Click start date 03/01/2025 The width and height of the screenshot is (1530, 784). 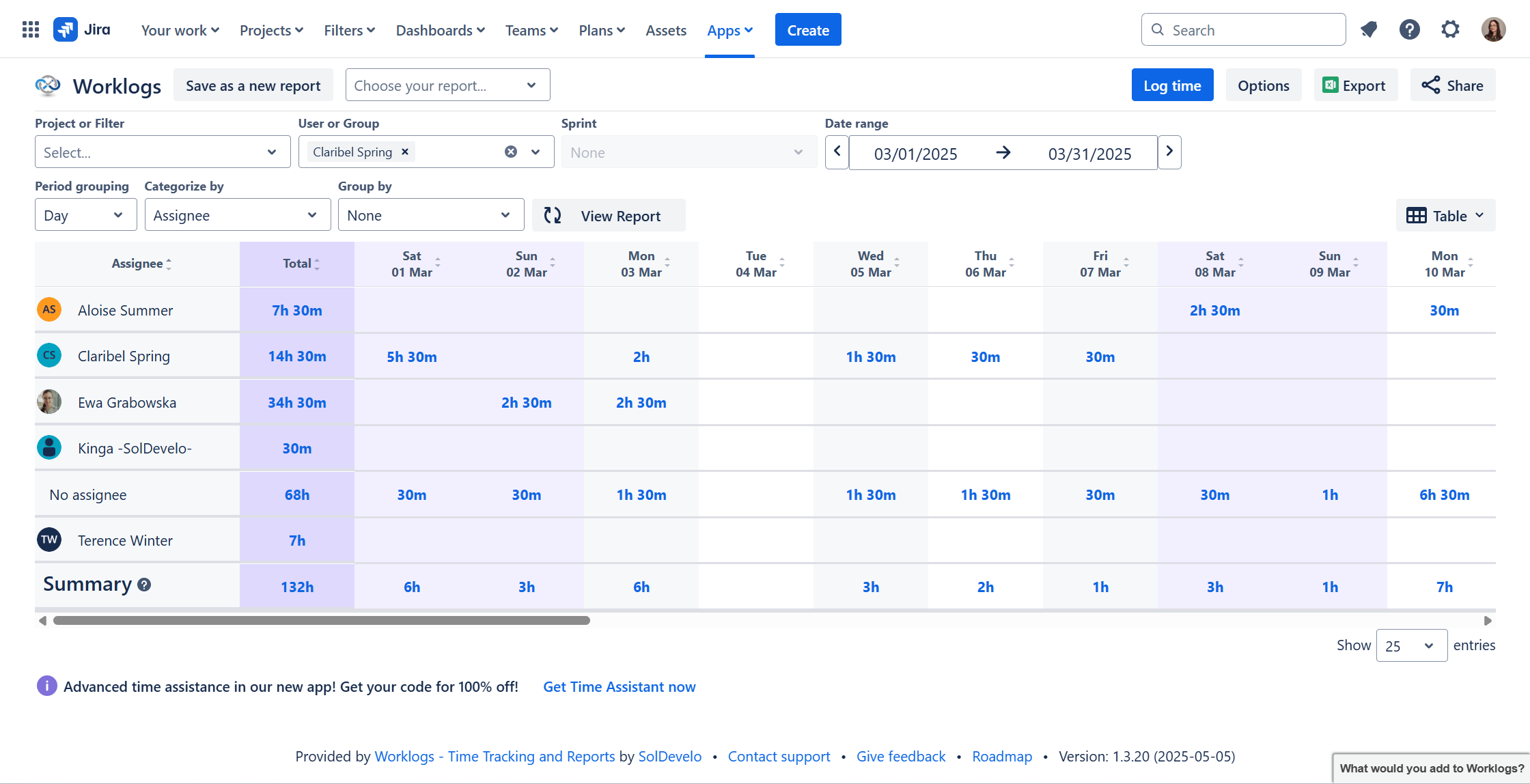[915, 154]
